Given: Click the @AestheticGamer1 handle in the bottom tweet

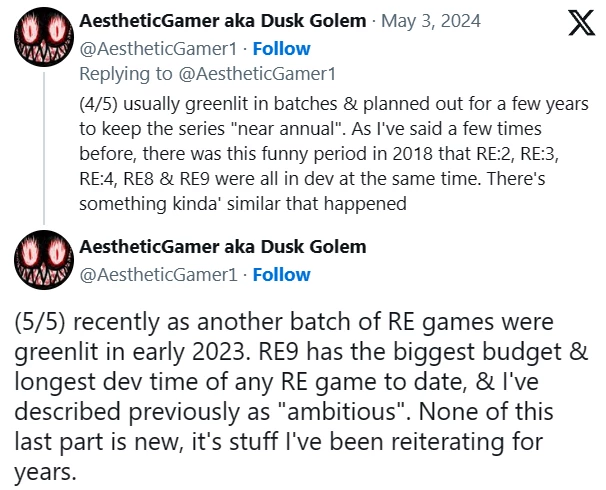Looking at the screenshot, I should click(131, 273).
